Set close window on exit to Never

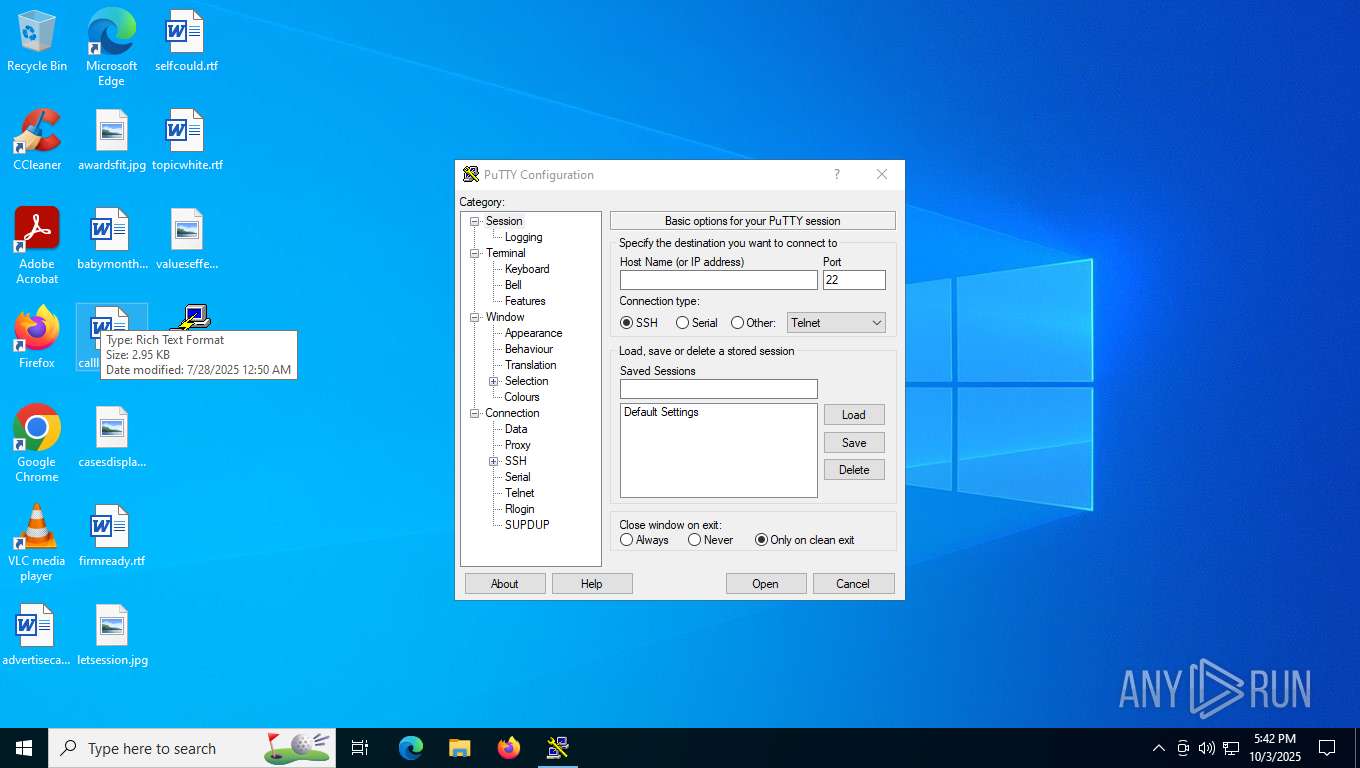(711, 540)
